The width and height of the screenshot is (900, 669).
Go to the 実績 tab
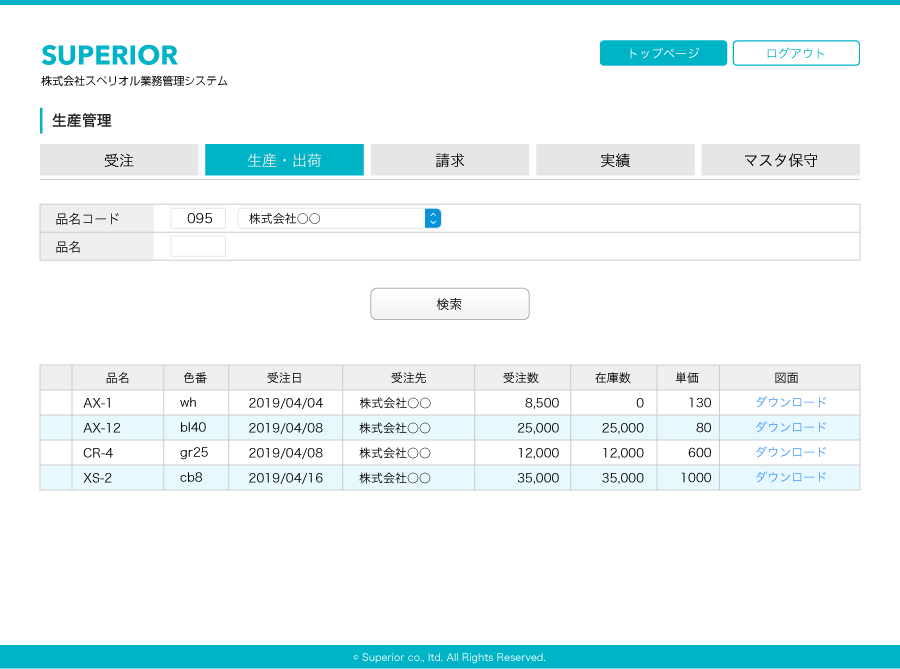pos(615,160)
